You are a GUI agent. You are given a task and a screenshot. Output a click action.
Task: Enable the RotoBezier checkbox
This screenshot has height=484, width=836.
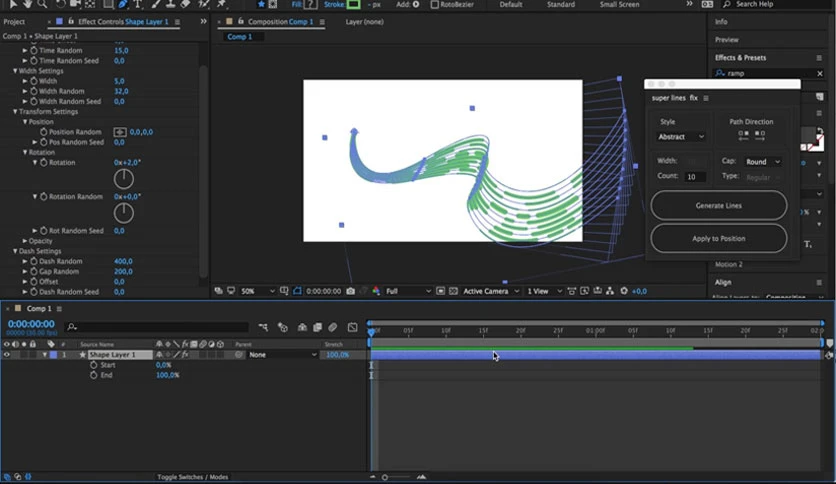pyautogui.click(x=435, y=4)
